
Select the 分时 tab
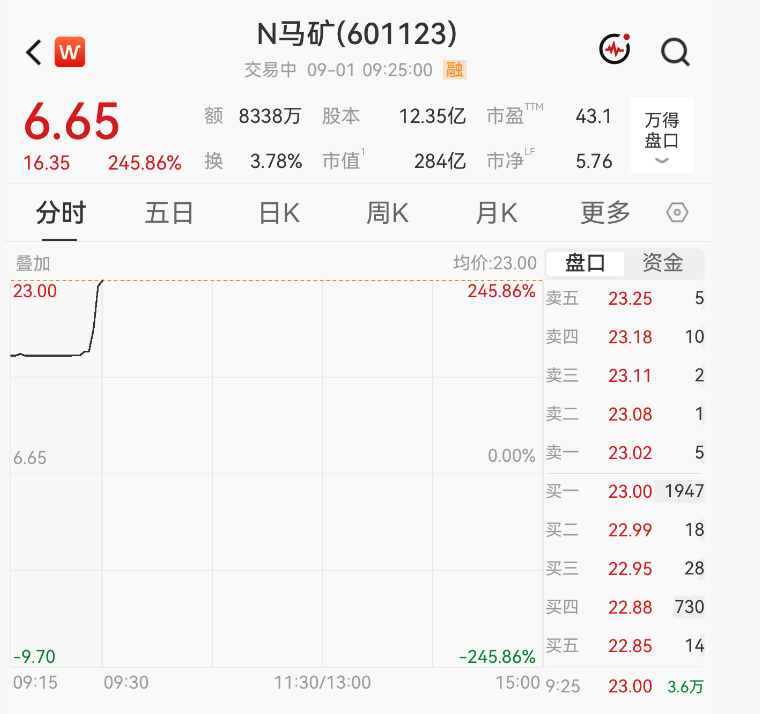tap(61, 213)
